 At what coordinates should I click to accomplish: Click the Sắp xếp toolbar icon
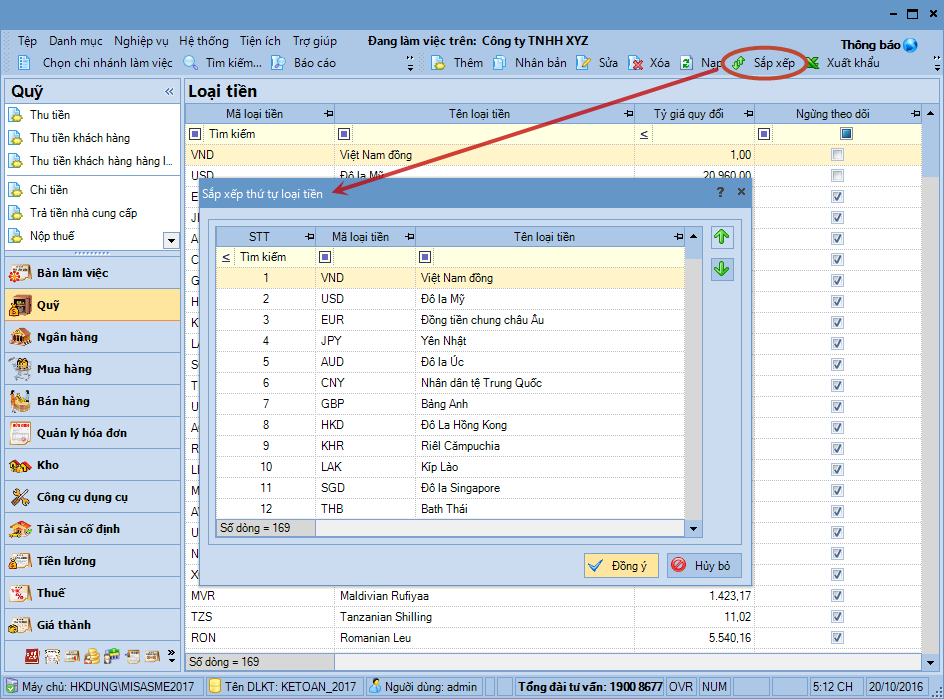pos(739,63)
